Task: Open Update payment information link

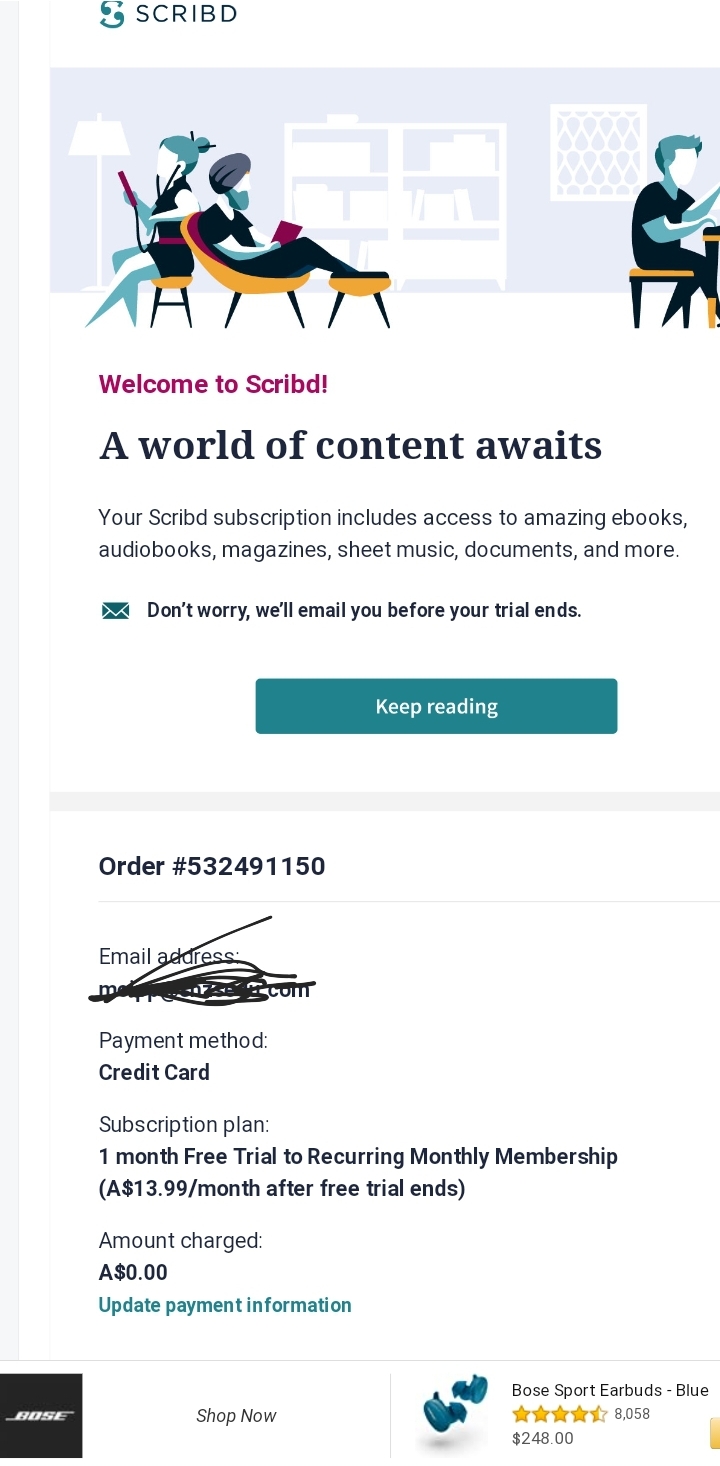Action: 225,1305
